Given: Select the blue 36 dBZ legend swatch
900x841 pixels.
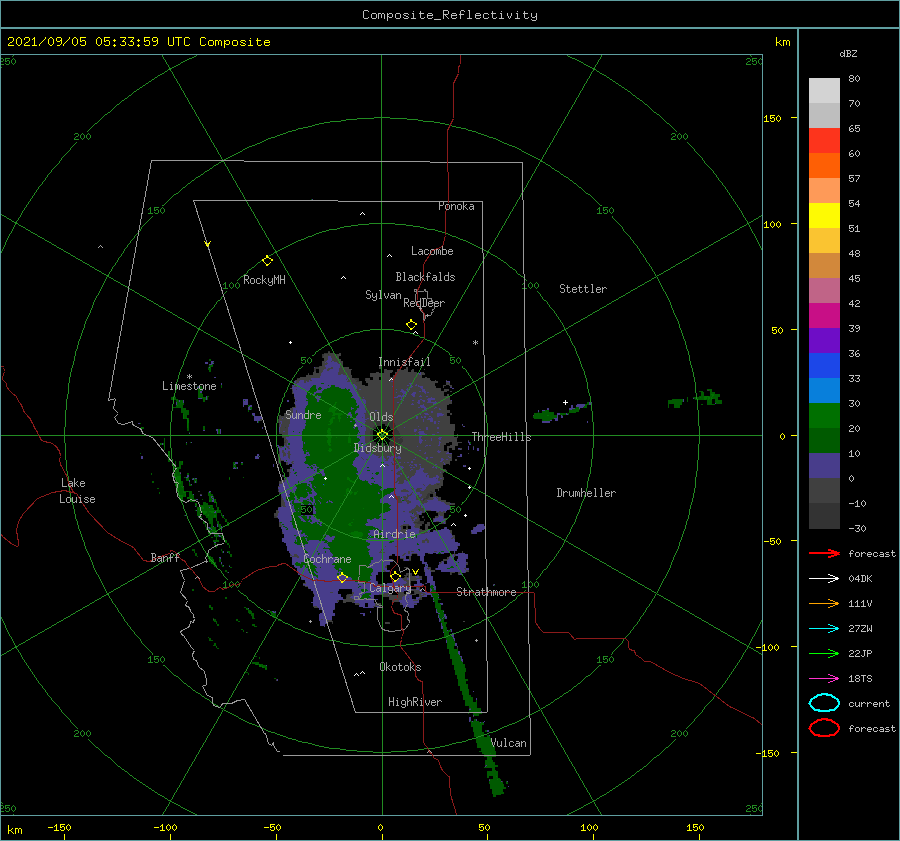Looking at the screenshot, I should coord(824,365).
